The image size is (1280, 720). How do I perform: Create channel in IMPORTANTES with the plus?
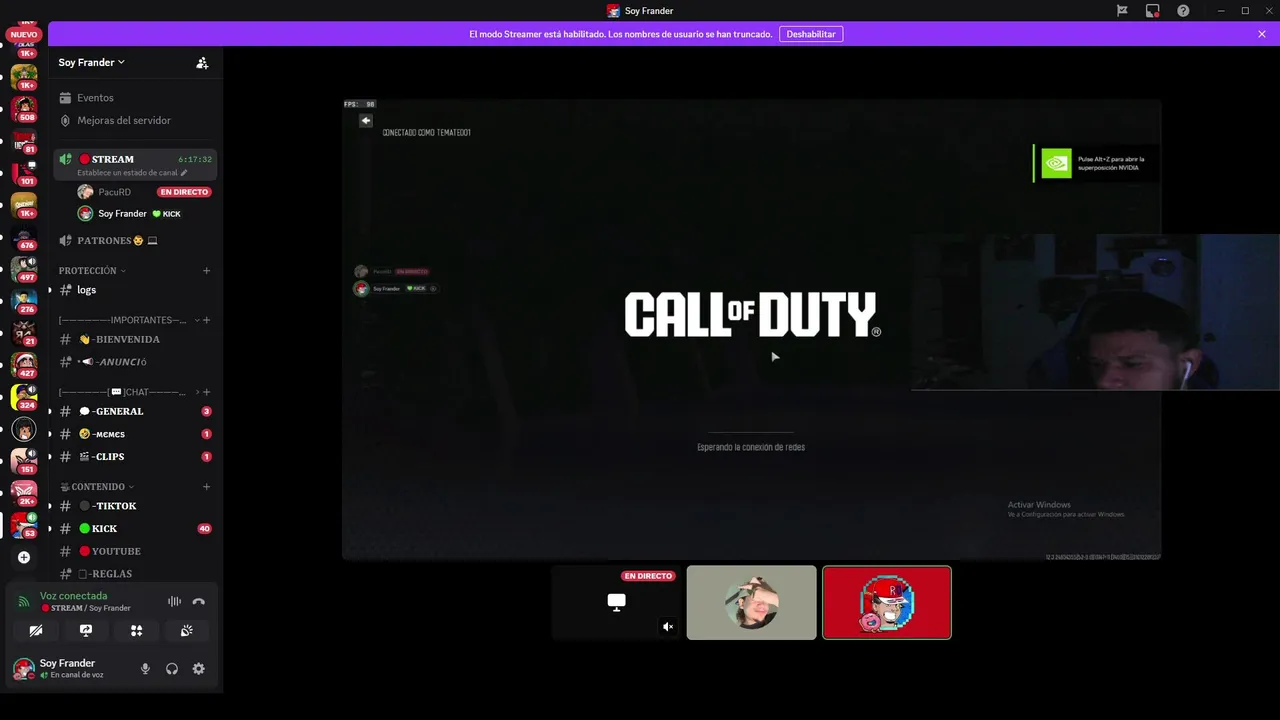207,320
